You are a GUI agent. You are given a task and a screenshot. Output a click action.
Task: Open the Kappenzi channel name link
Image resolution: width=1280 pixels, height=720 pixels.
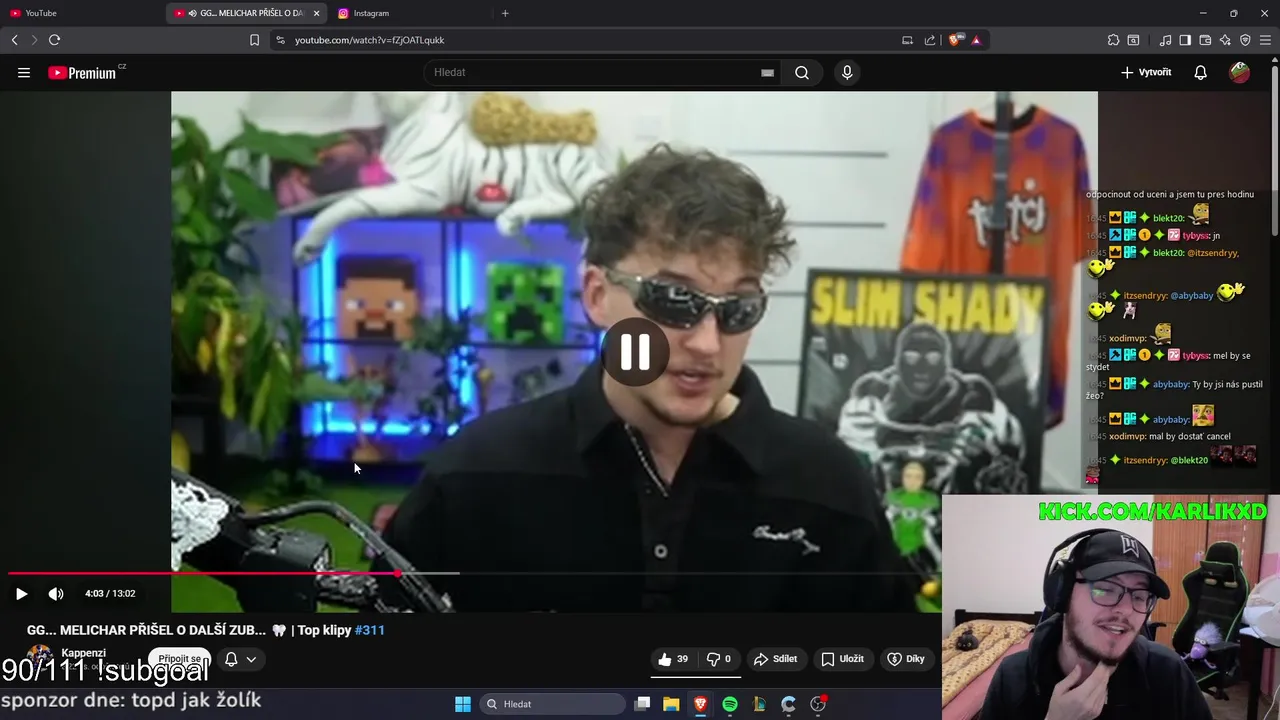pos(83,653)
